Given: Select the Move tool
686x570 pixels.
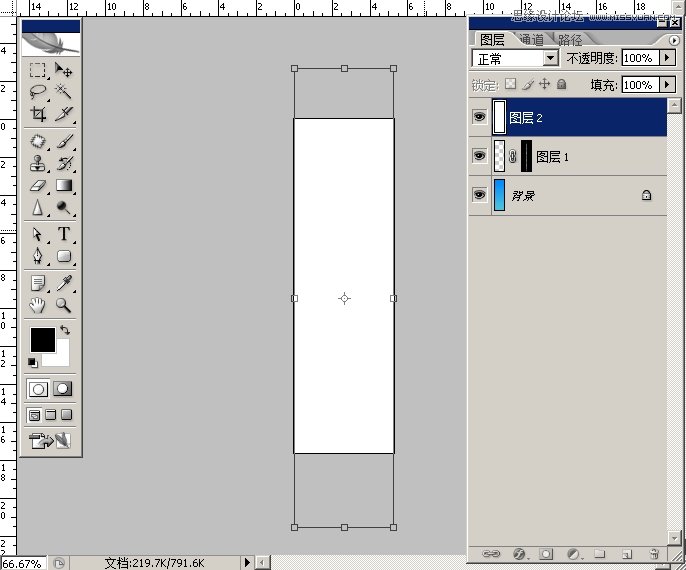Looking at the screenshot, I should (x=63, y=70).
